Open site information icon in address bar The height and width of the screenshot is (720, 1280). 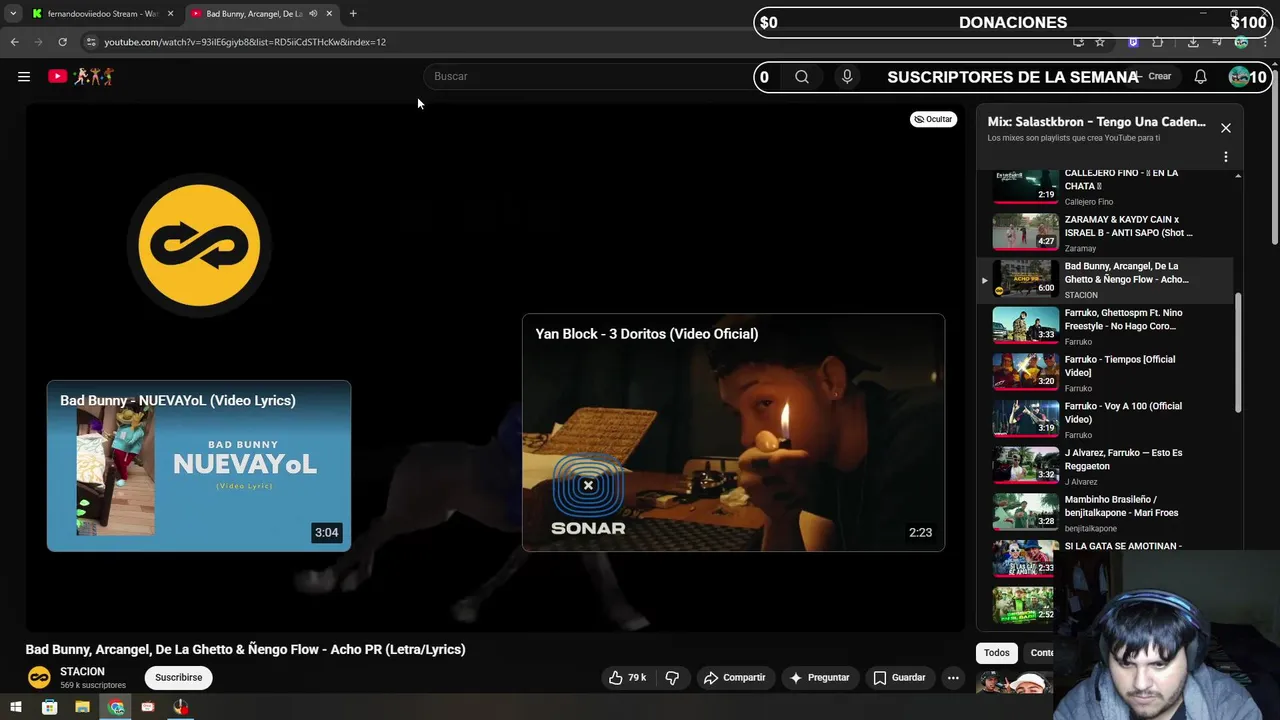(x=90, y=42)
